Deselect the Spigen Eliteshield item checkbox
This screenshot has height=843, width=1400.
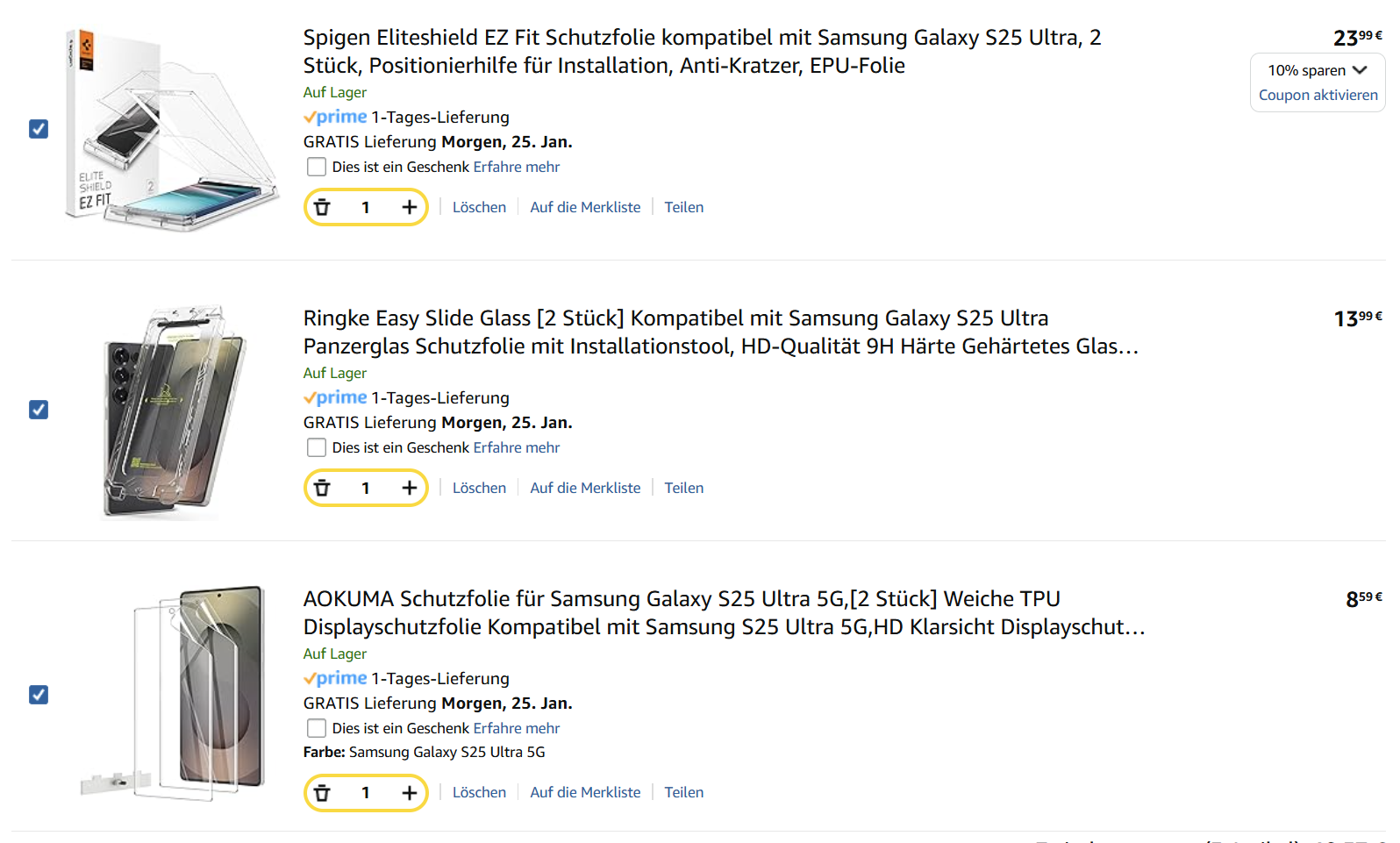pyautogui.click(x=39, y=129)
